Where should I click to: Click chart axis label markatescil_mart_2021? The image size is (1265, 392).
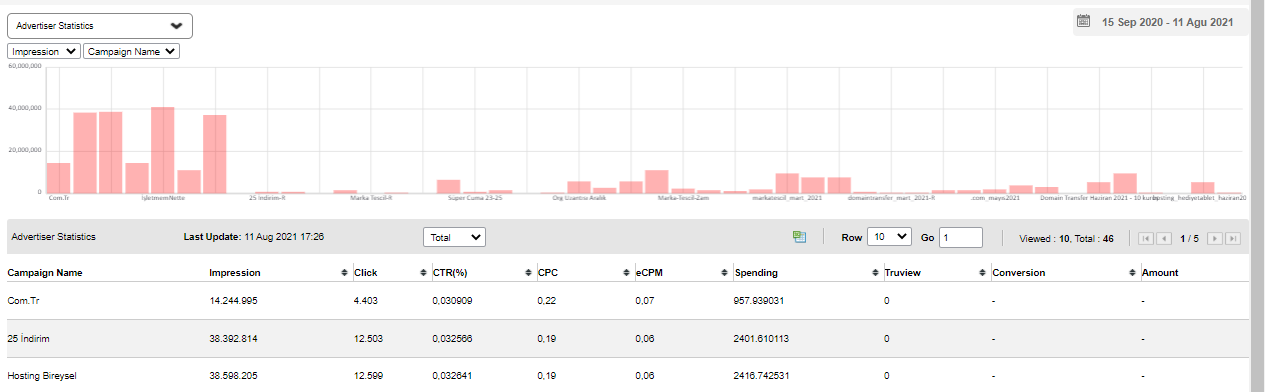[787, 198]
